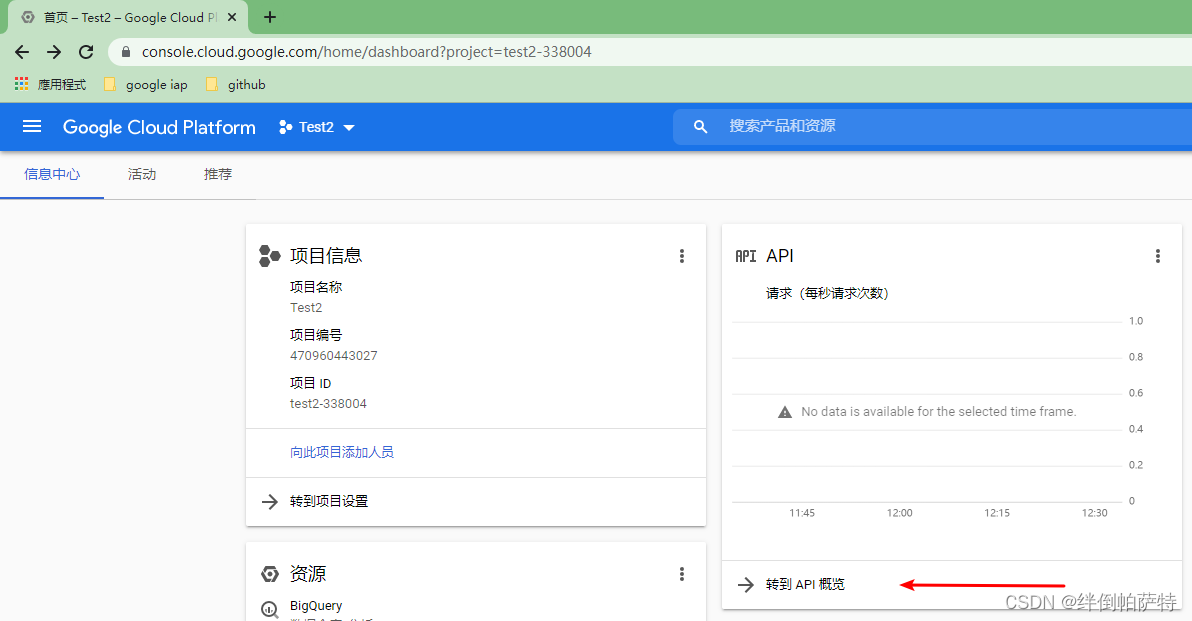
Task: Click the BigQuery icon
Action: click(270, 610)
